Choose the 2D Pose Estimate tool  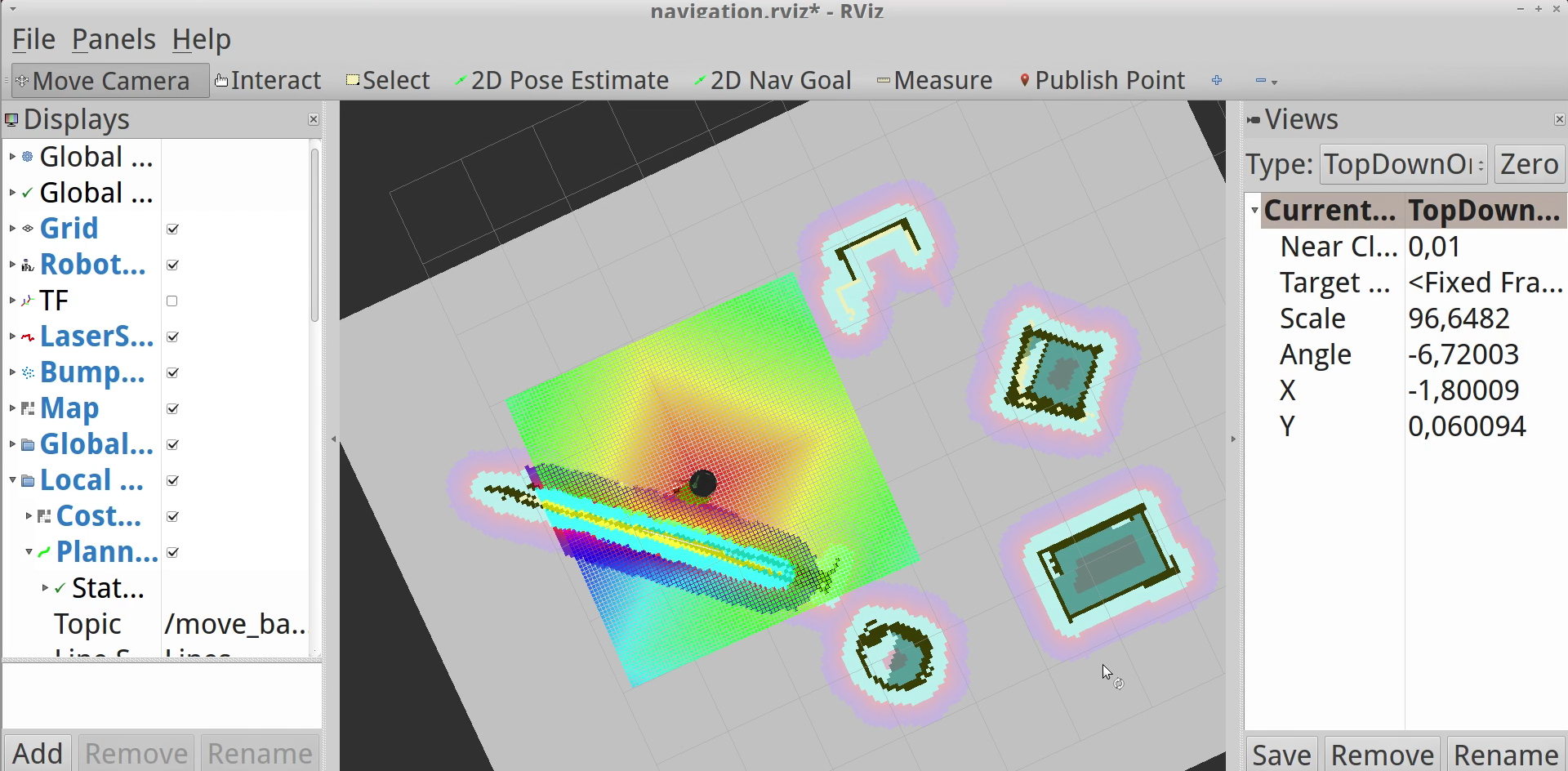click(562, 81)
